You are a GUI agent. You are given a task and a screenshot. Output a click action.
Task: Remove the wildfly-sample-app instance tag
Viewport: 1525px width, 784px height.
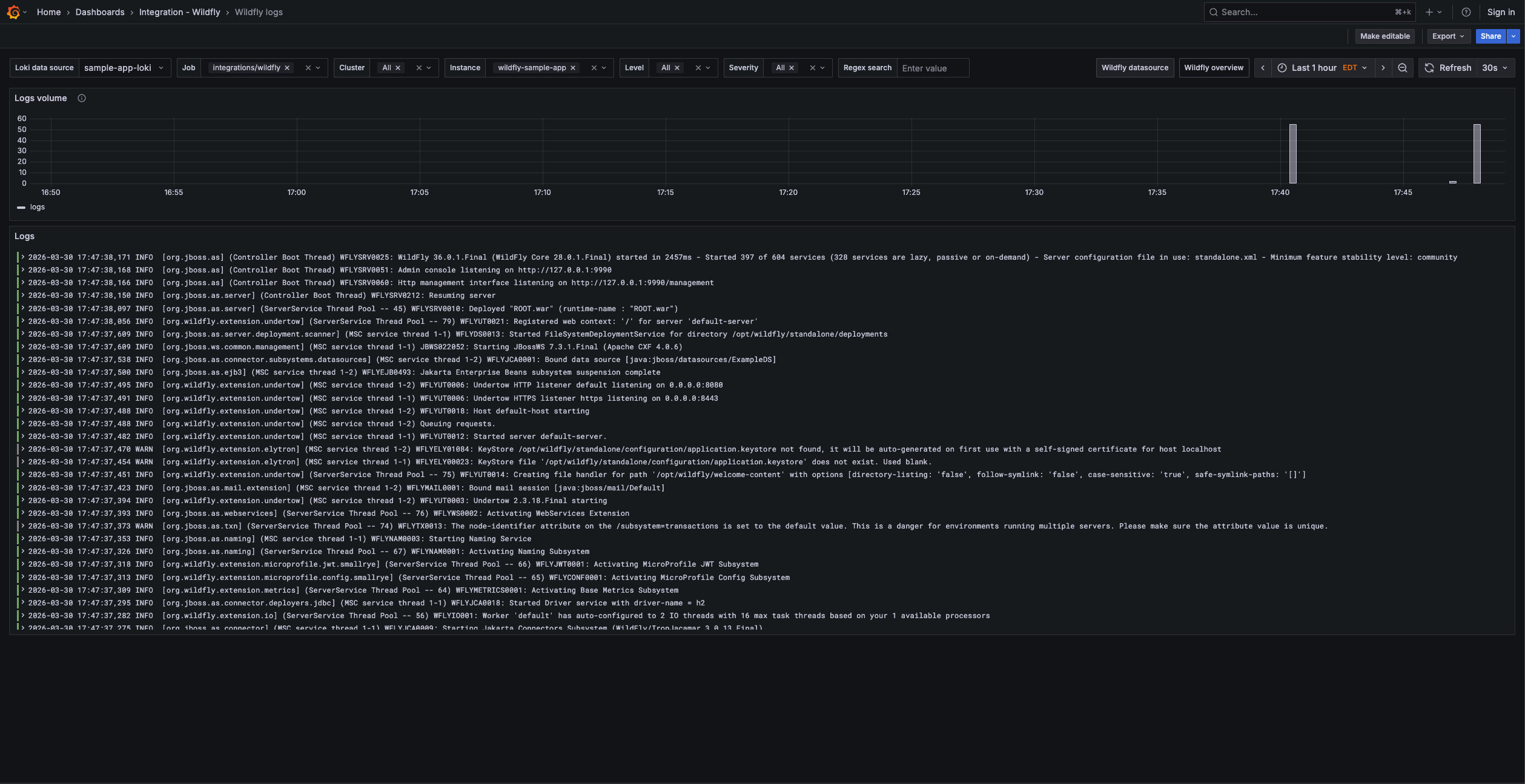tap(572, 68)
